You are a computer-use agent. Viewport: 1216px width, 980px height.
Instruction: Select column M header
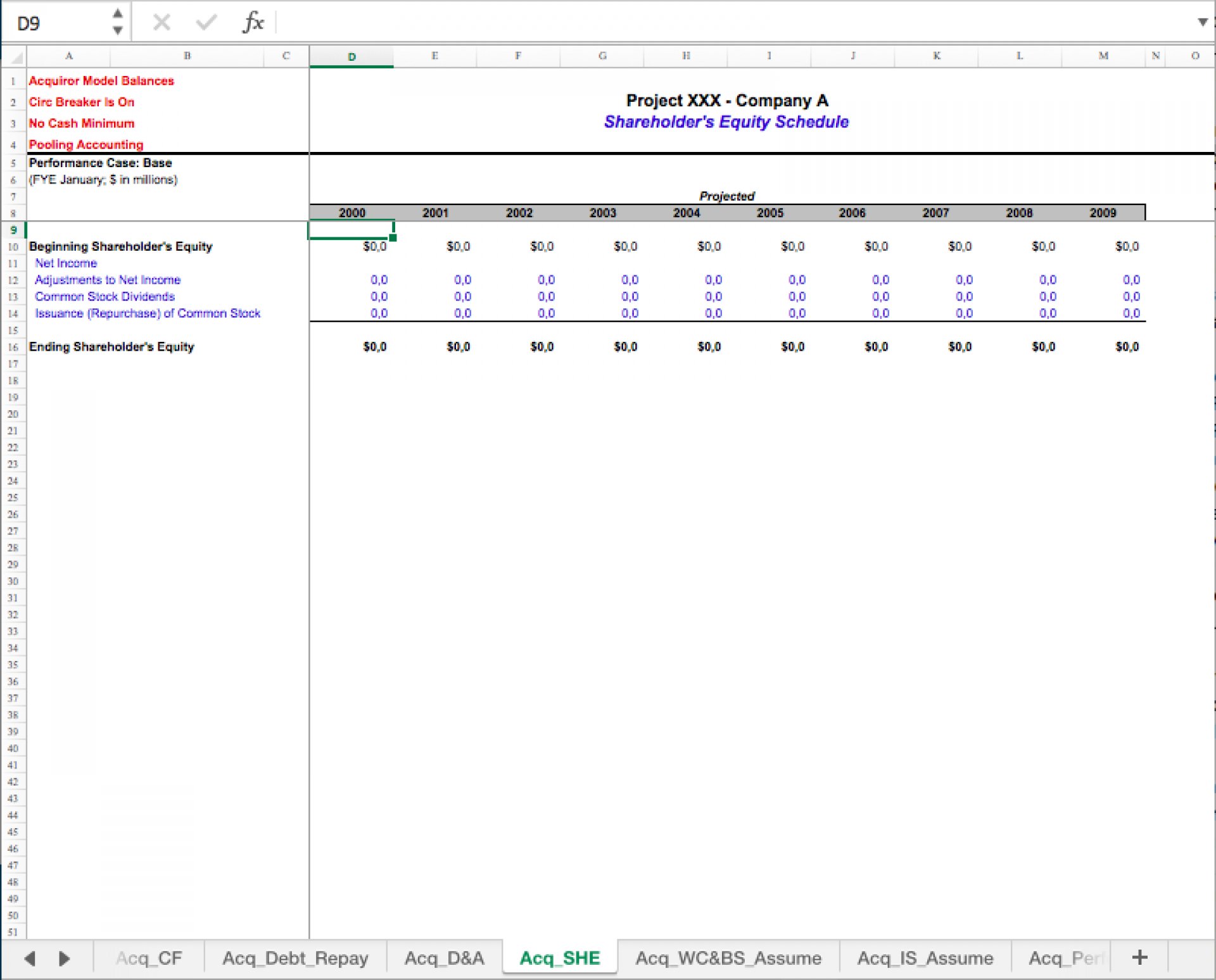pos(1103,56)
